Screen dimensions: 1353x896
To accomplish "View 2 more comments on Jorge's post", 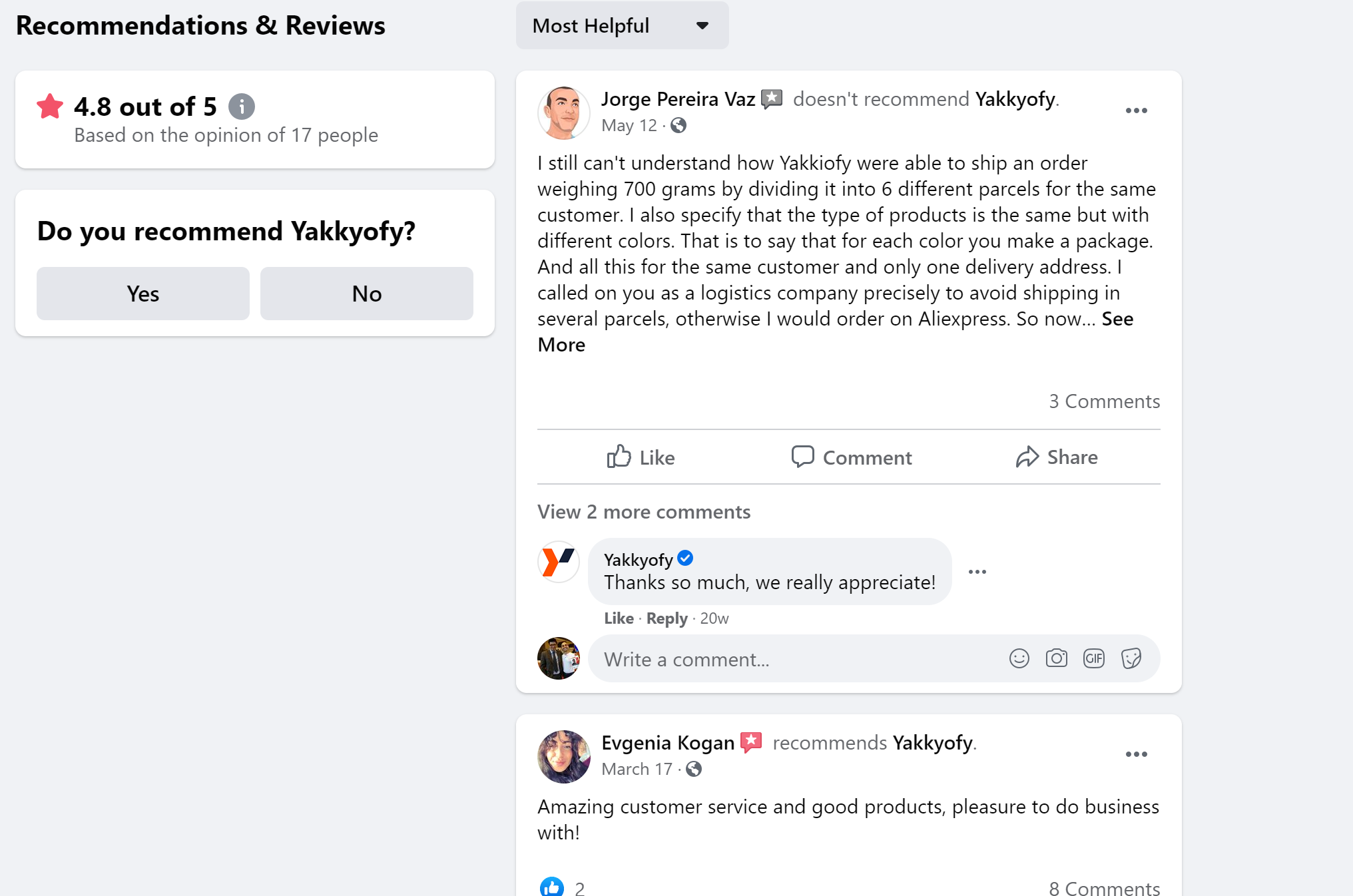I will (x=643, y=511).
